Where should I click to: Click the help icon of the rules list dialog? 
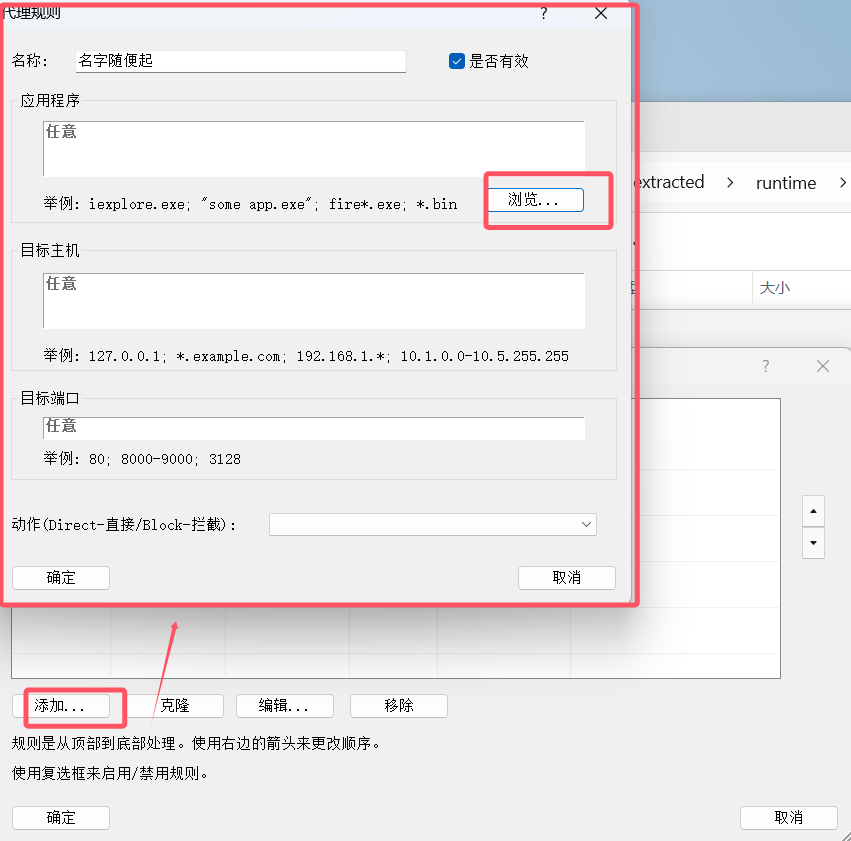pyautogui.click(x=766, y=366)
